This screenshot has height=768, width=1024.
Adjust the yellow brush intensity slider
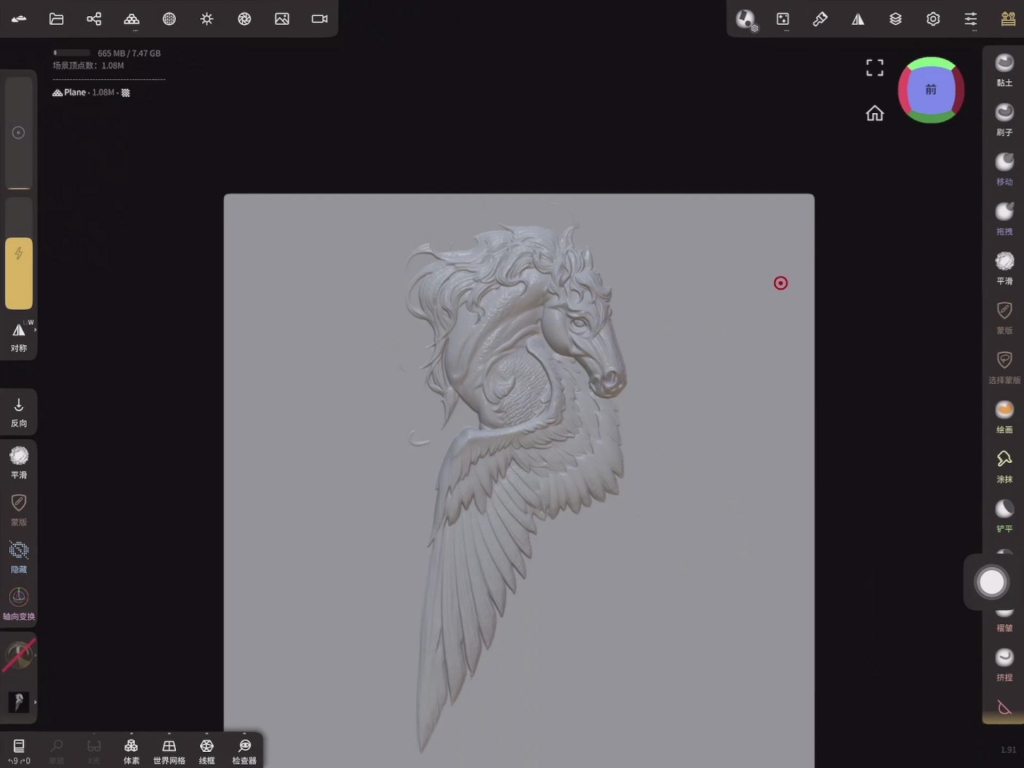[19, 253]
